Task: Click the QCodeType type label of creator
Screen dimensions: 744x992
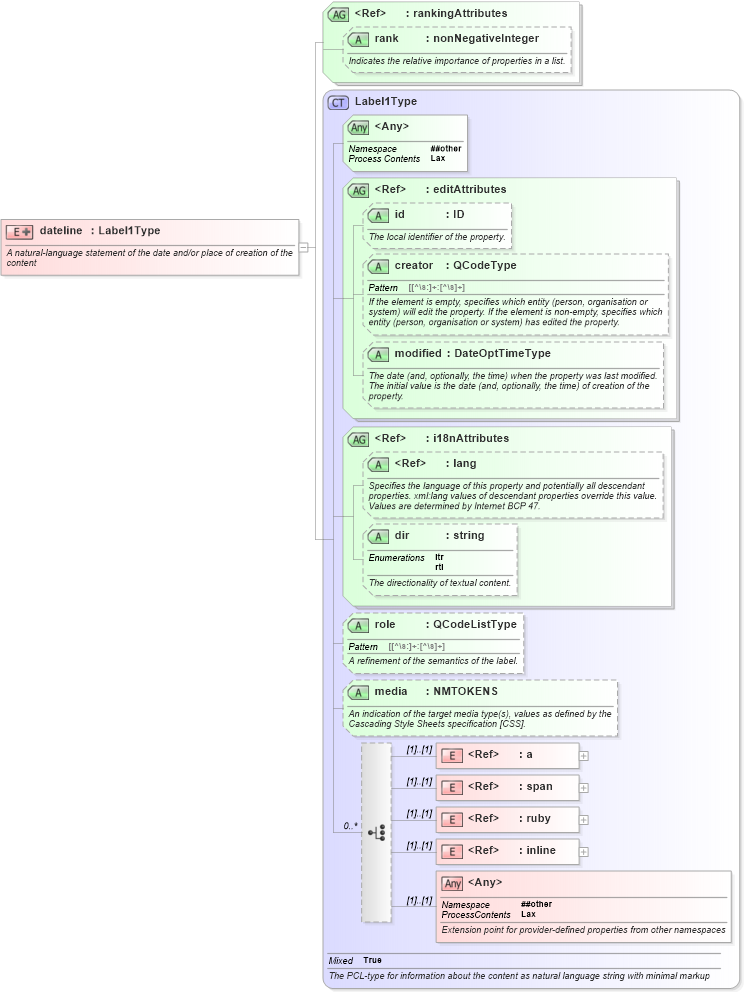Action: click(485, 266)
